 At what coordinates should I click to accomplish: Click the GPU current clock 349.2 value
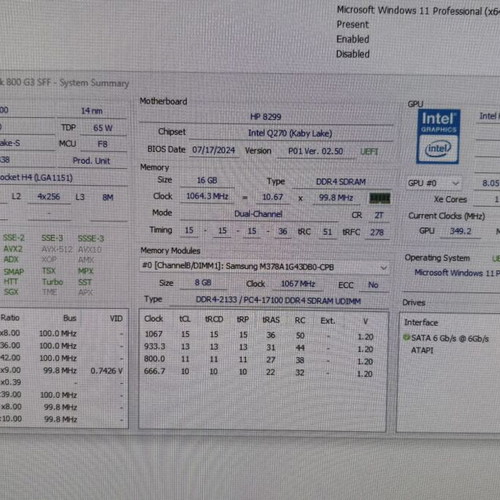[460, 231]
